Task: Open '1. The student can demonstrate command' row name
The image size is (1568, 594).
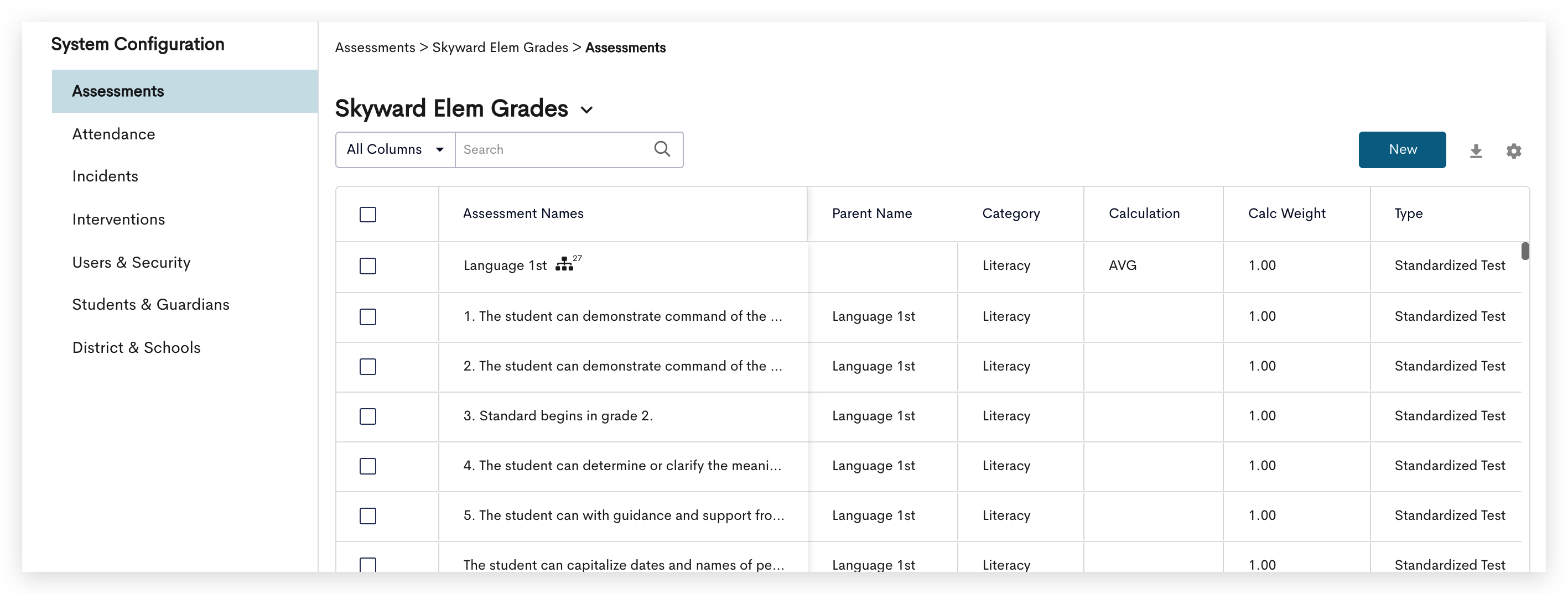Action: 622,316
